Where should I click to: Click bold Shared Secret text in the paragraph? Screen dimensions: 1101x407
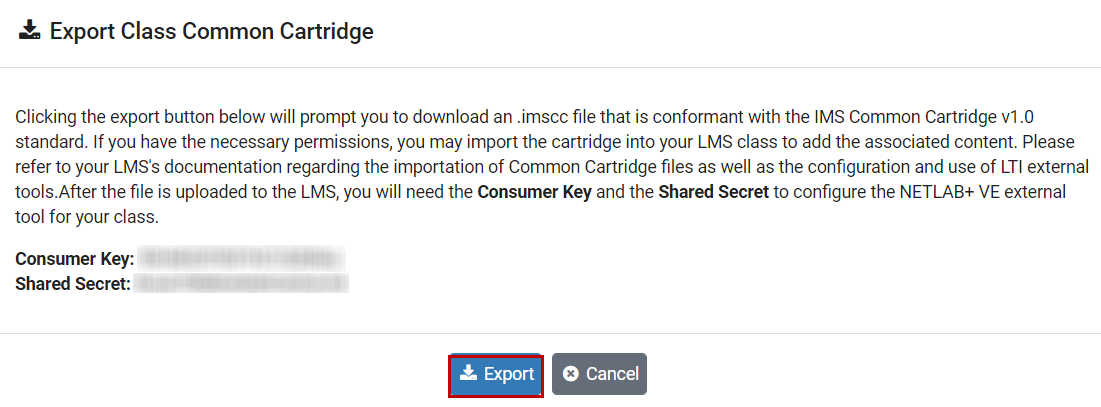pyautogui.click(x=713, y=191)
